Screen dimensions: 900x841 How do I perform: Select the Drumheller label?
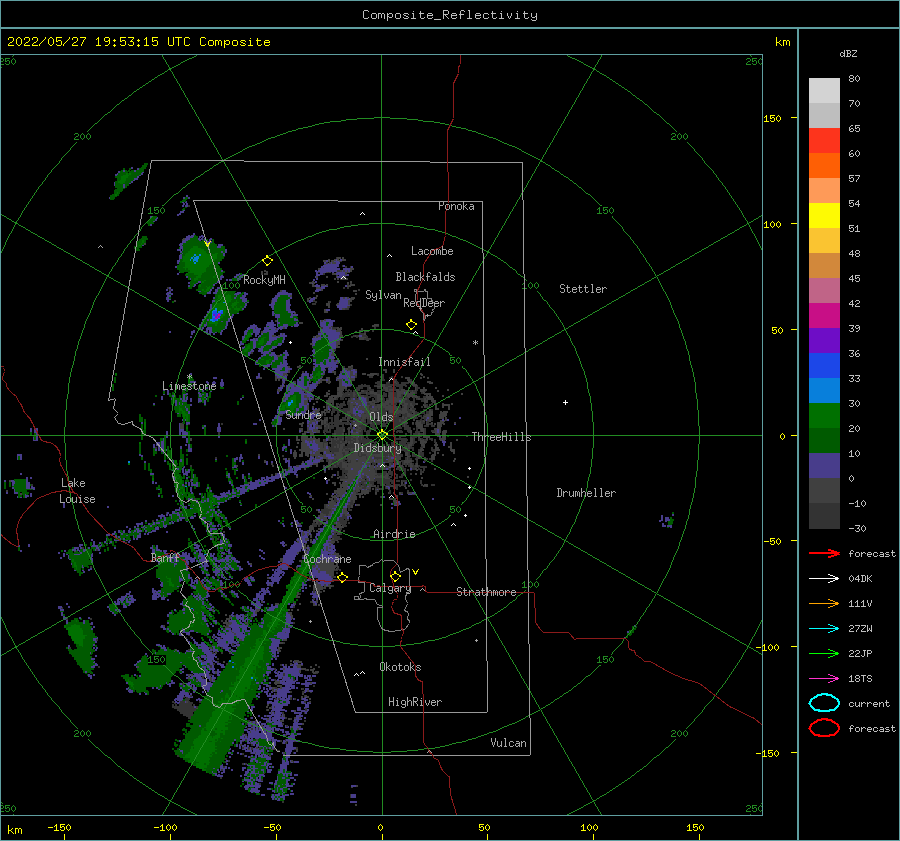(x=586, y=493)
